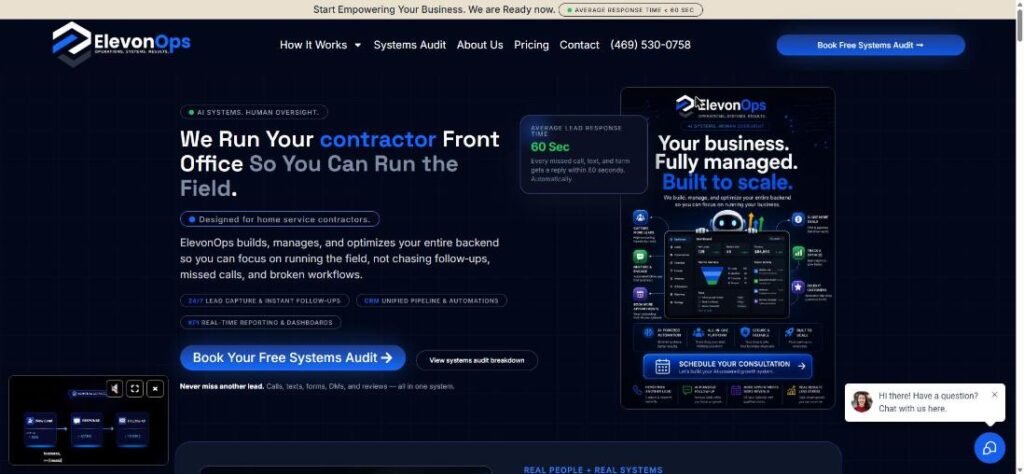Click Book Free Systems Audit header button

click(x=871, y=45)
